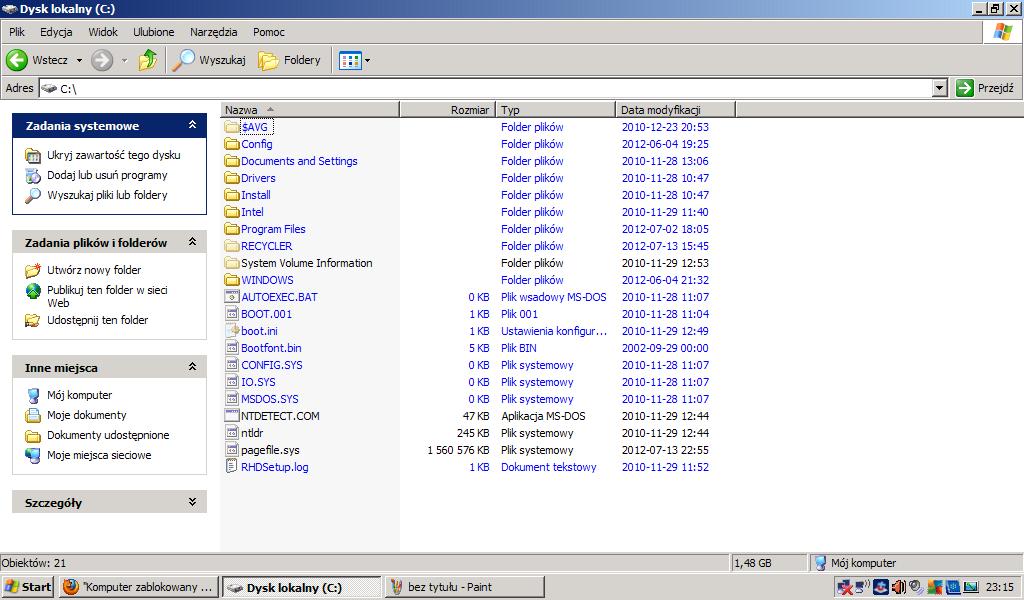
Task: Sort by the Rozmiar column header
Action: pos(447,110)
